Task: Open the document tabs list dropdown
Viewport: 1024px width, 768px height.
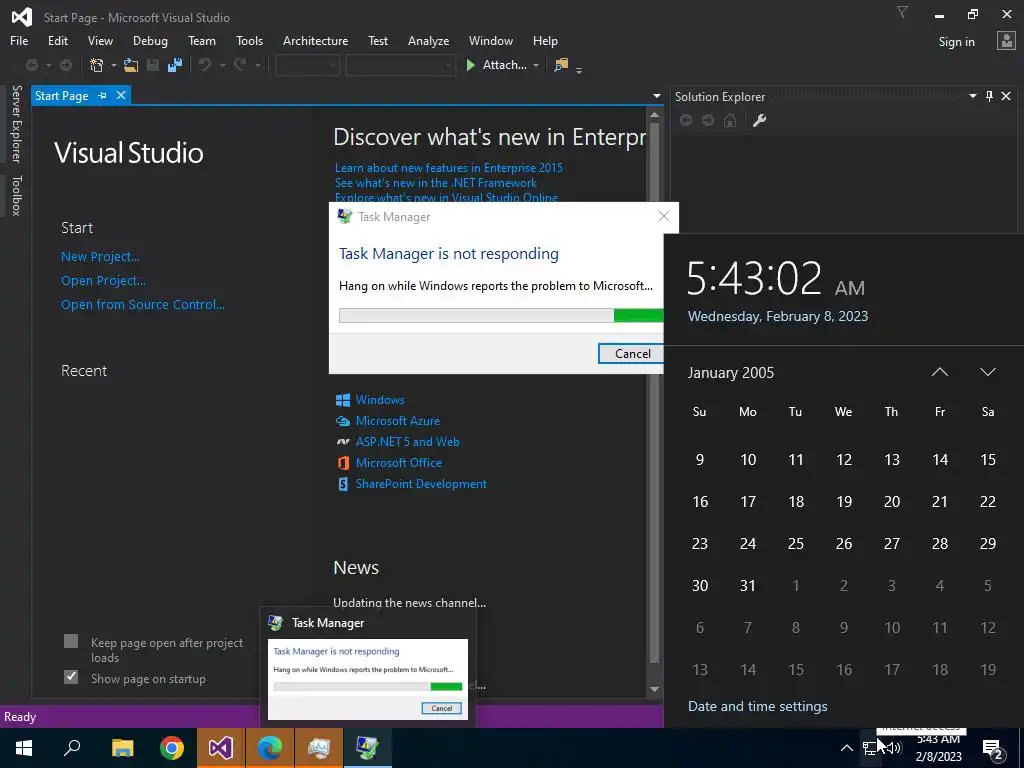Action: point(656,96)
